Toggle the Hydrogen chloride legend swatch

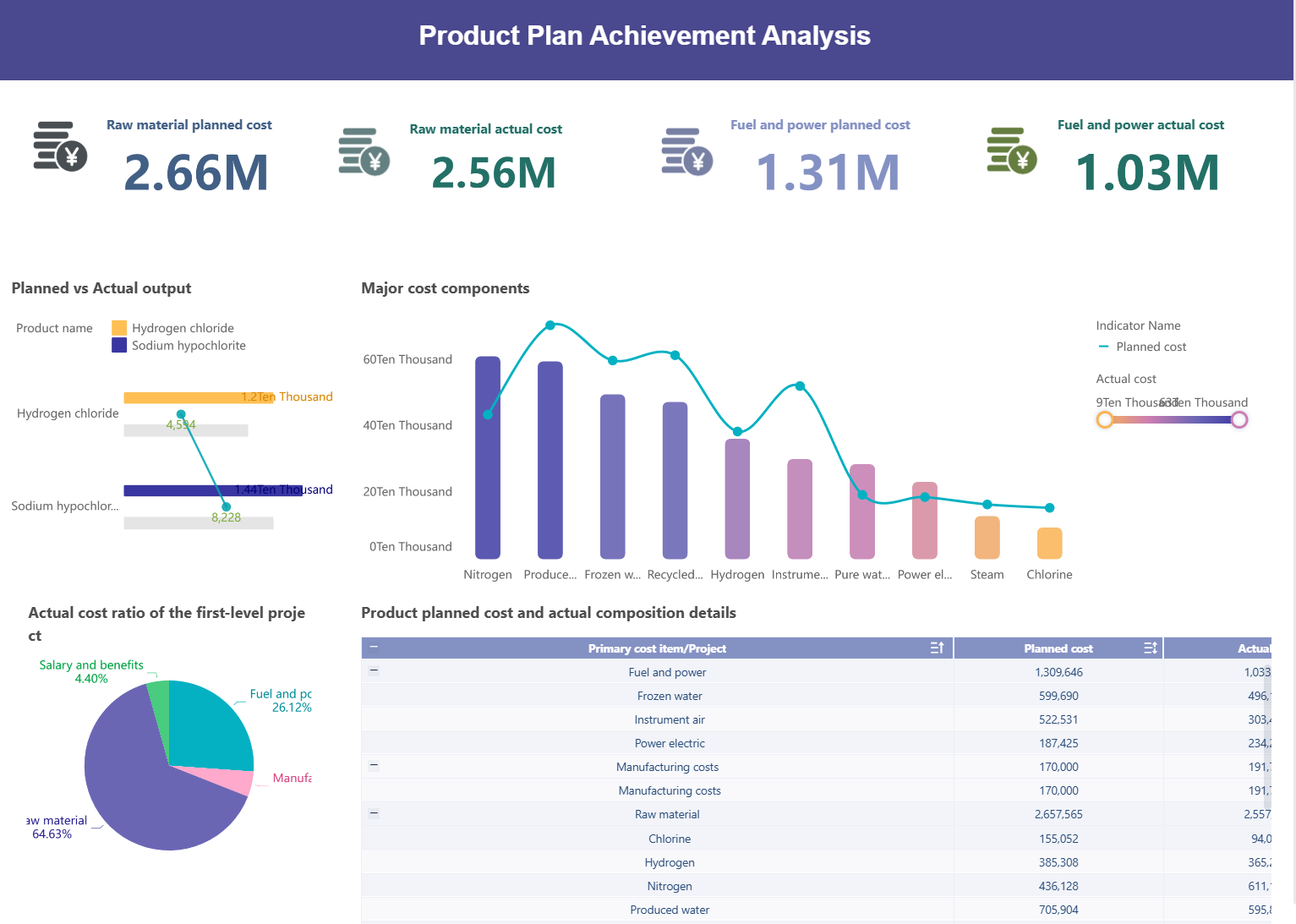click(118, 327)
